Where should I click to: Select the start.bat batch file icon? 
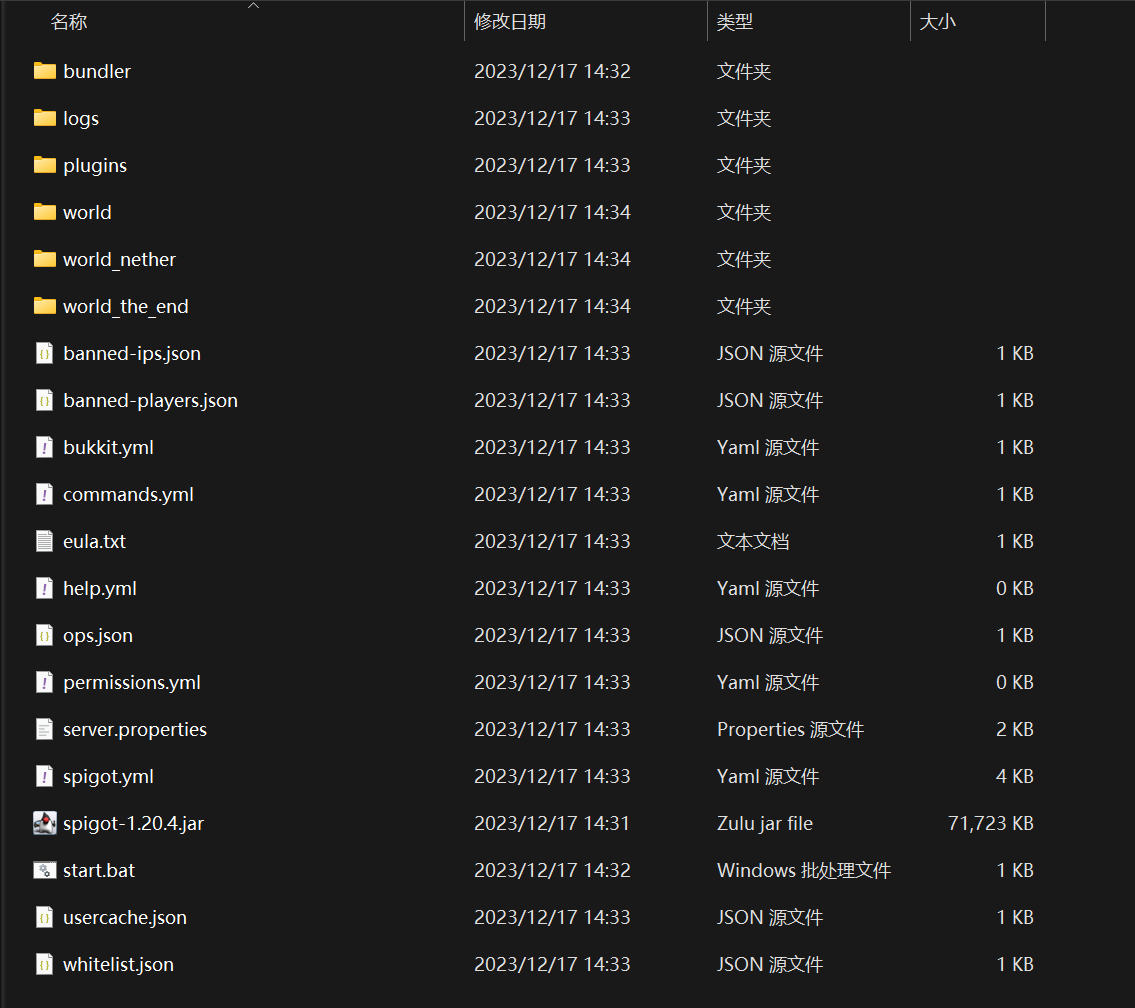click(x=45, y=870)
